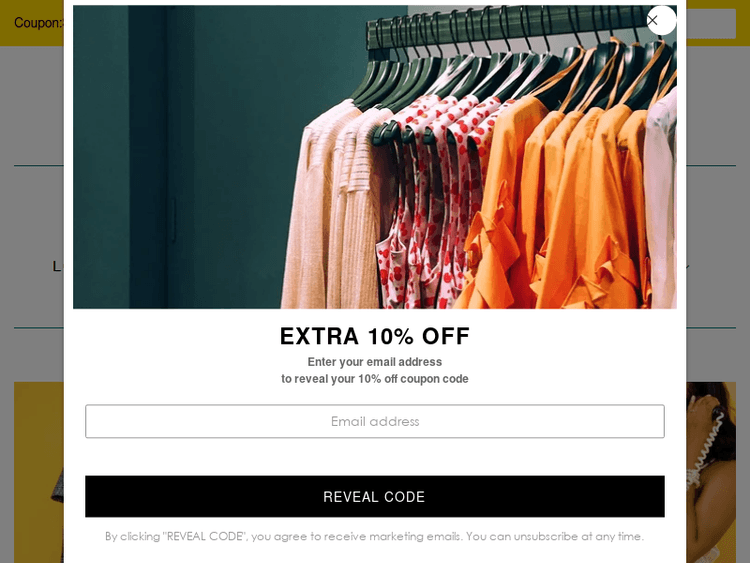This screenshot has height=563, width=750.
Task: Click the woman with phone background image
Action: click(711, 472)
